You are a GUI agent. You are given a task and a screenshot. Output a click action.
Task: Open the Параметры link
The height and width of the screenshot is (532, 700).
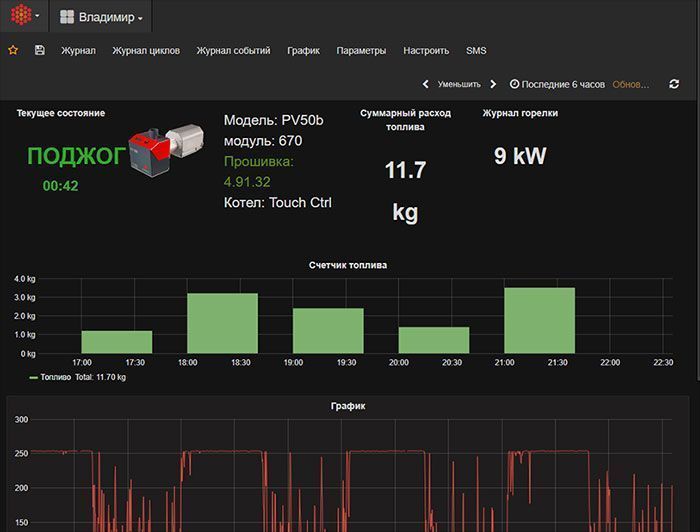click(361, 50)
